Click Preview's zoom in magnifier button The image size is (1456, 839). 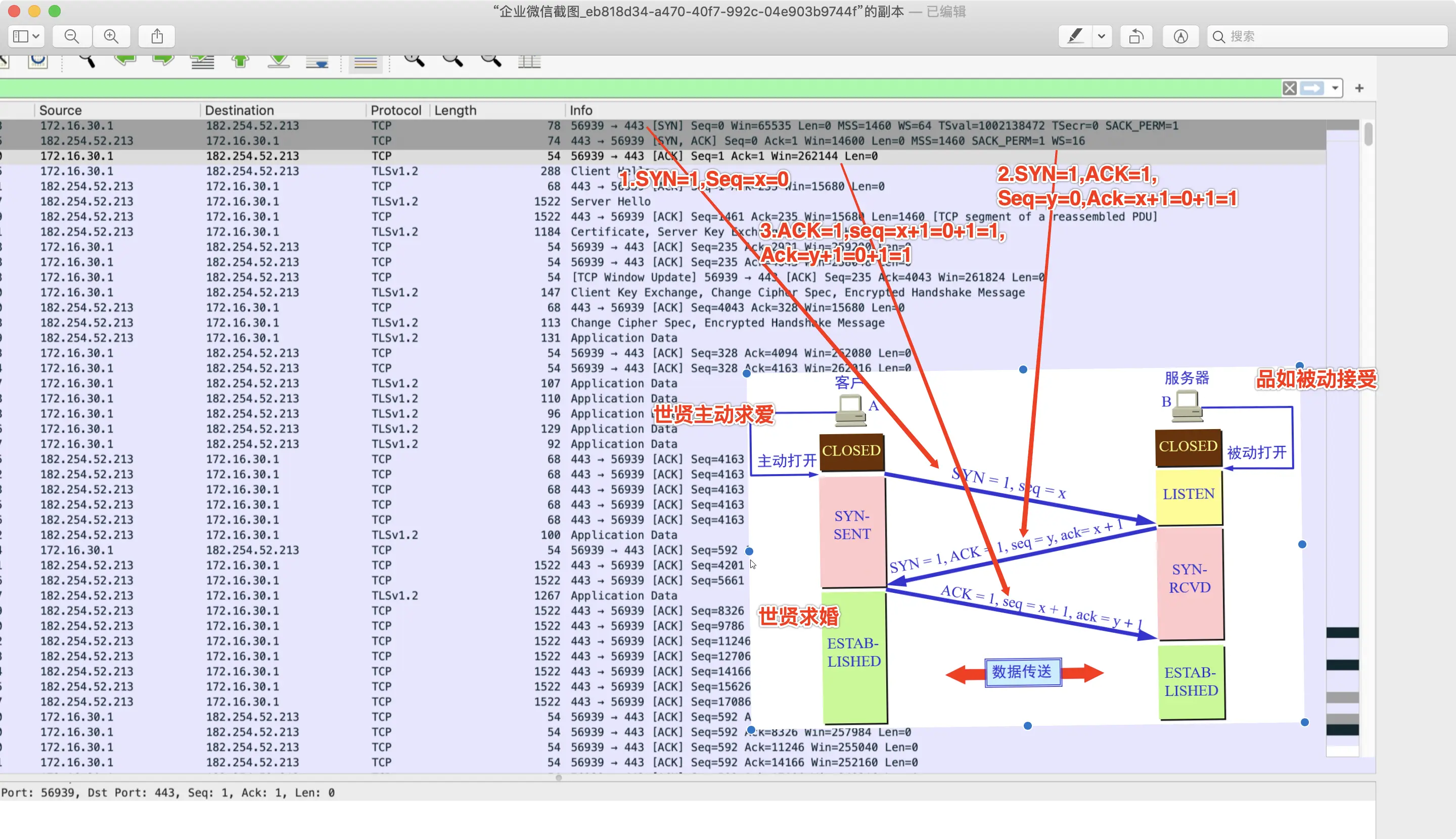click(x=111, y=36)
